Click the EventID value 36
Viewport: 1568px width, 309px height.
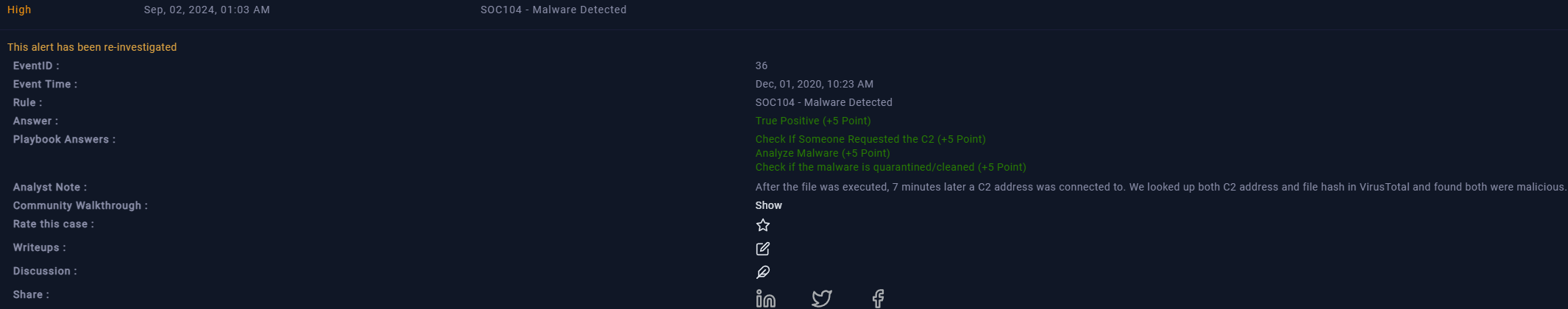761,65
